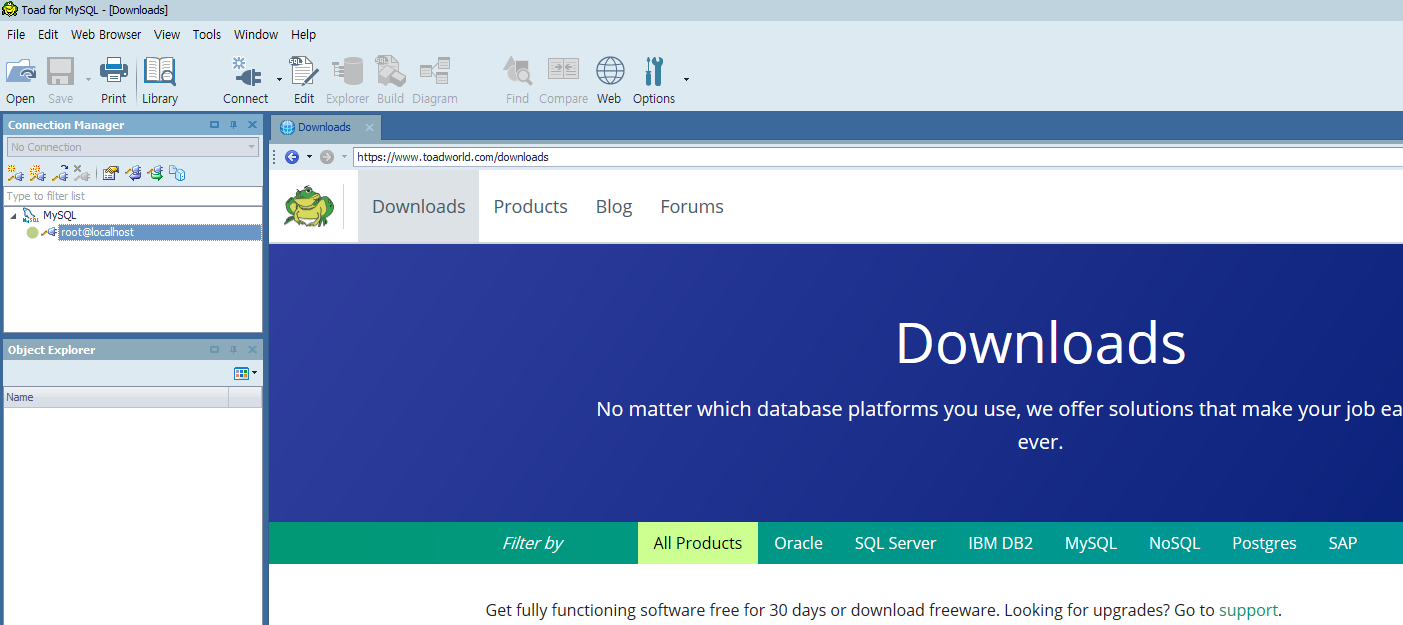
Task: Click the Name column header
Action: [116, 397]
